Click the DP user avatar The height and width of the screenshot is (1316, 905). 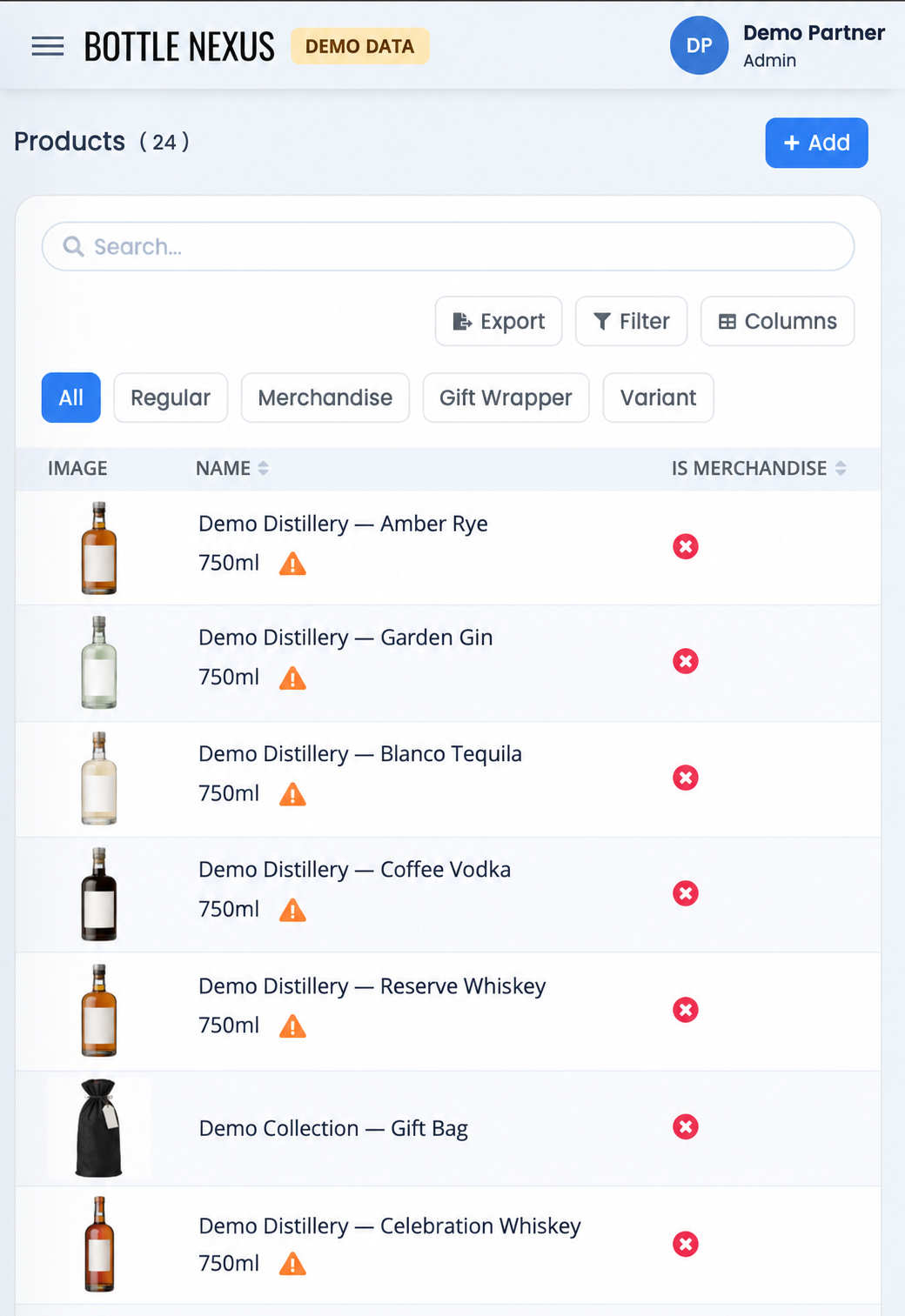tap(699, 45)
